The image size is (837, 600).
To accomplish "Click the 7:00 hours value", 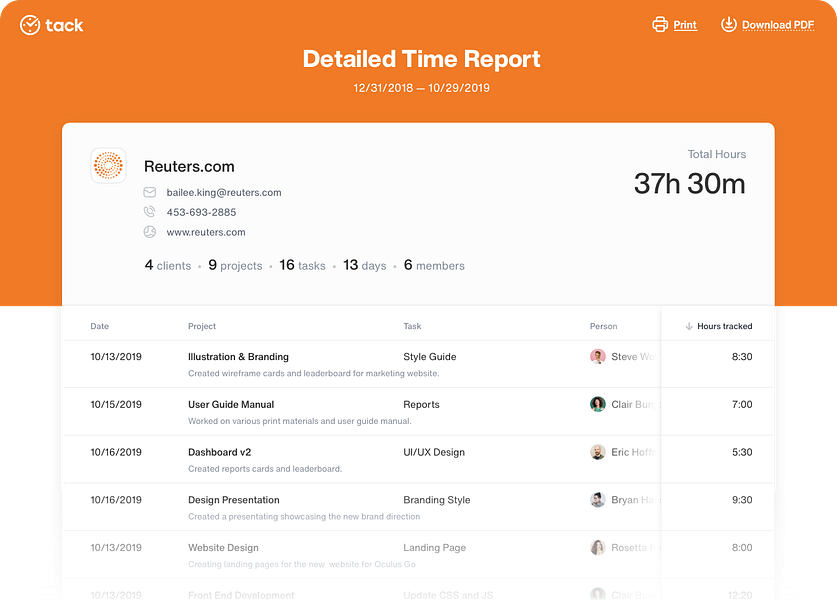I will [742, 405].
